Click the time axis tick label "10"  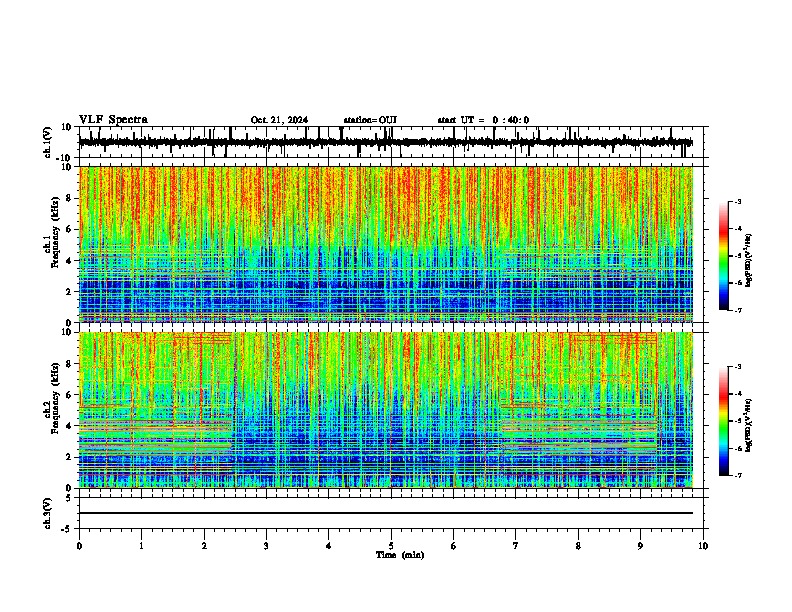click(x=703, y=546)
